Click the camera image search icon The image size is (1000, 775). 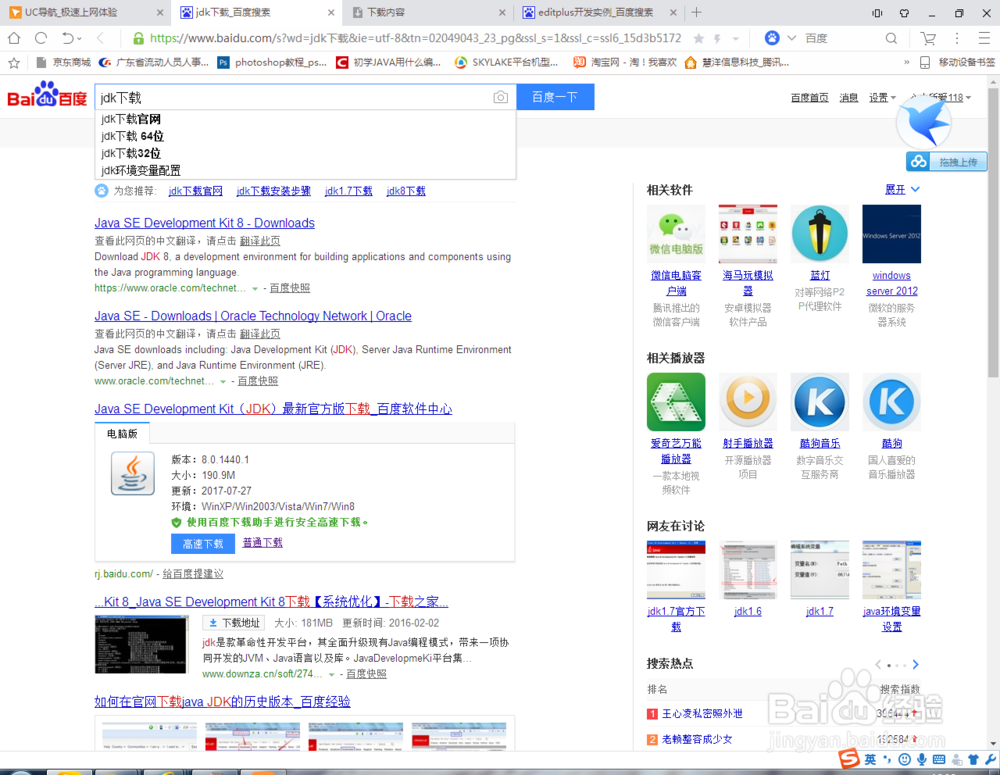(501, 97)
